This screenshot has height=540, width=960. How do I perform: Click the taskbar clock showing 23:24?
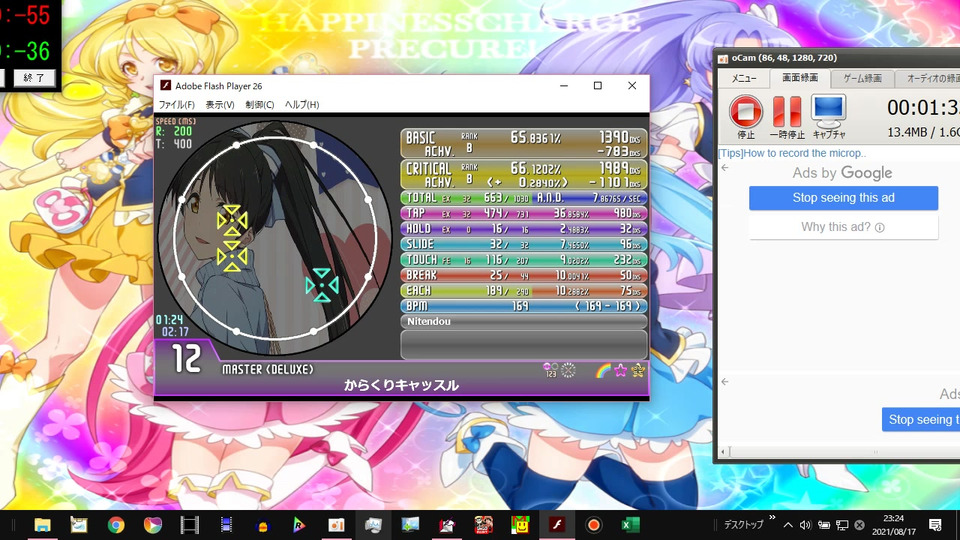894,525
